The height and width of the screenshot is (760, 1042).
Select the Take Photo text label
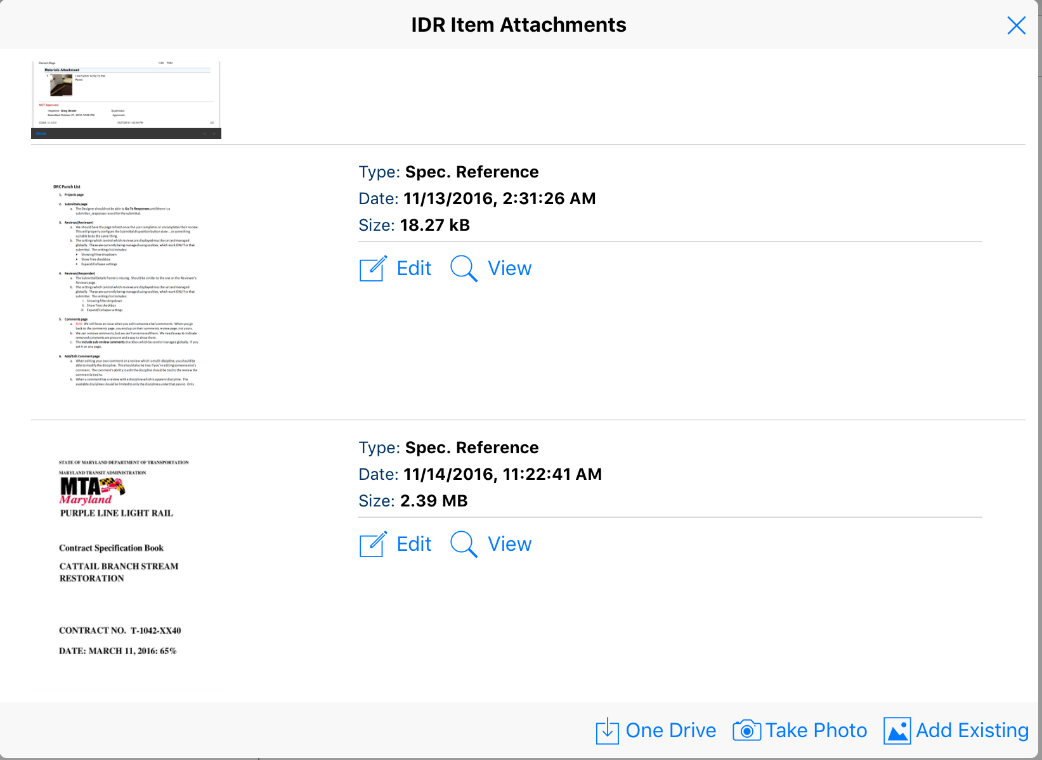click(x=816, y=731)
